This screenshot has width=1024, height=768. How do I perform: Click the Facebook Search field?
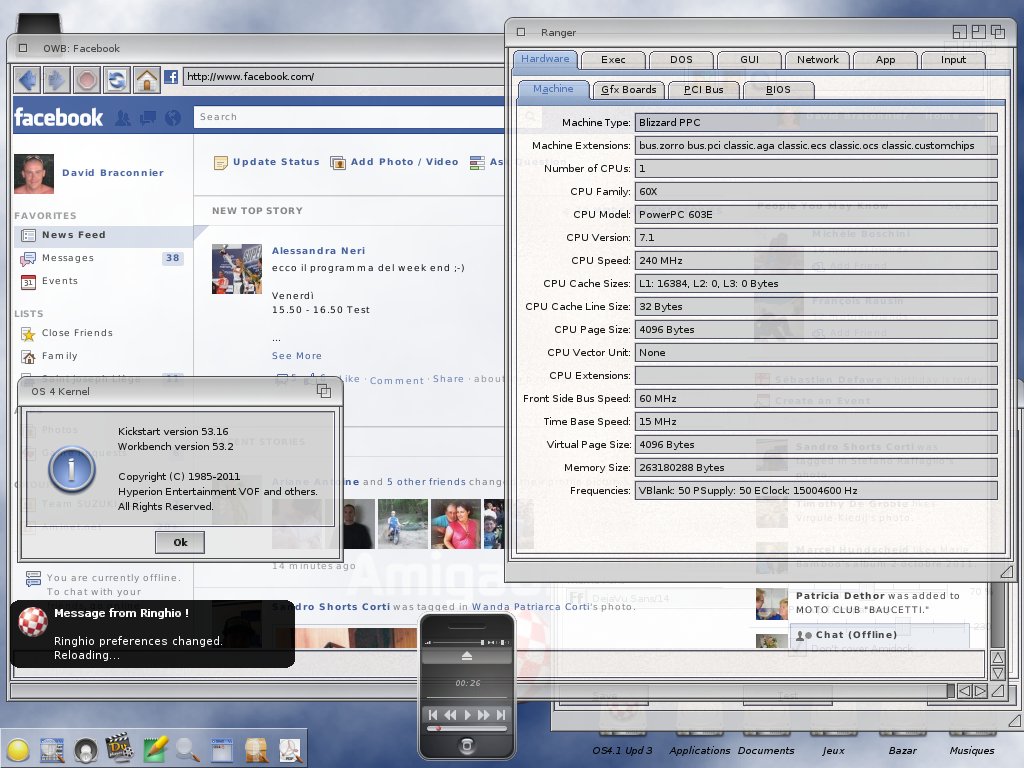tap(349, 117)
